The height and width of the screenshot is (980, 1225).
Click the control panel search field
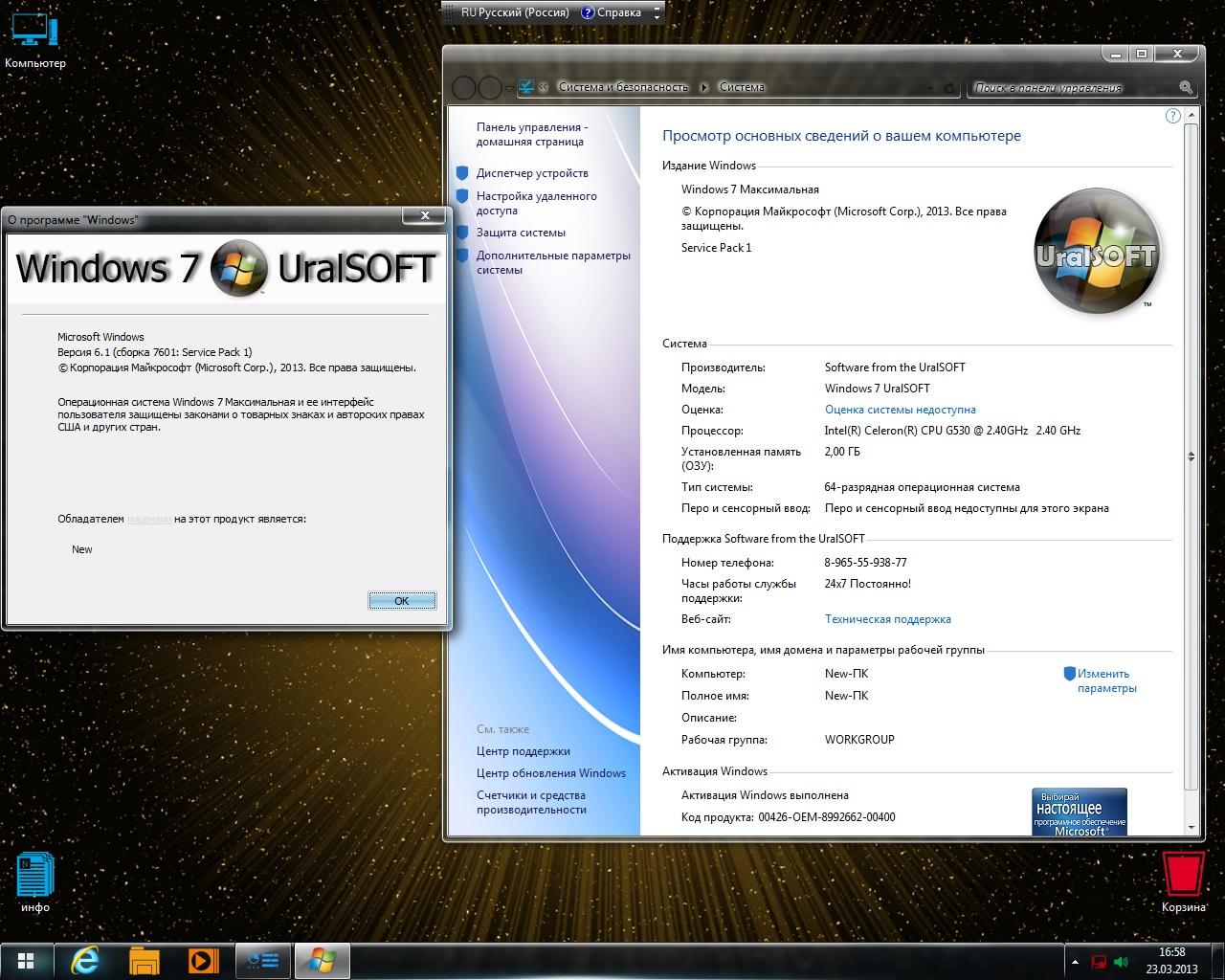1072,88
